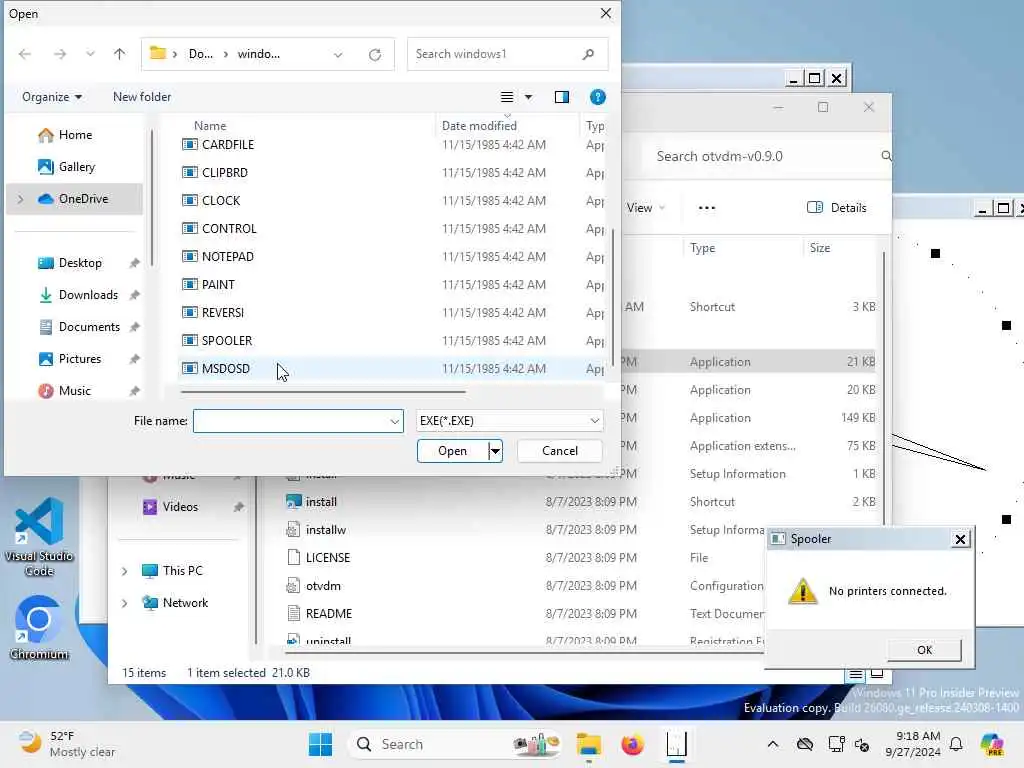This screenshot has height=768, width=1024.
Task: Sort by the Name column header
Action: coord(210,125)
